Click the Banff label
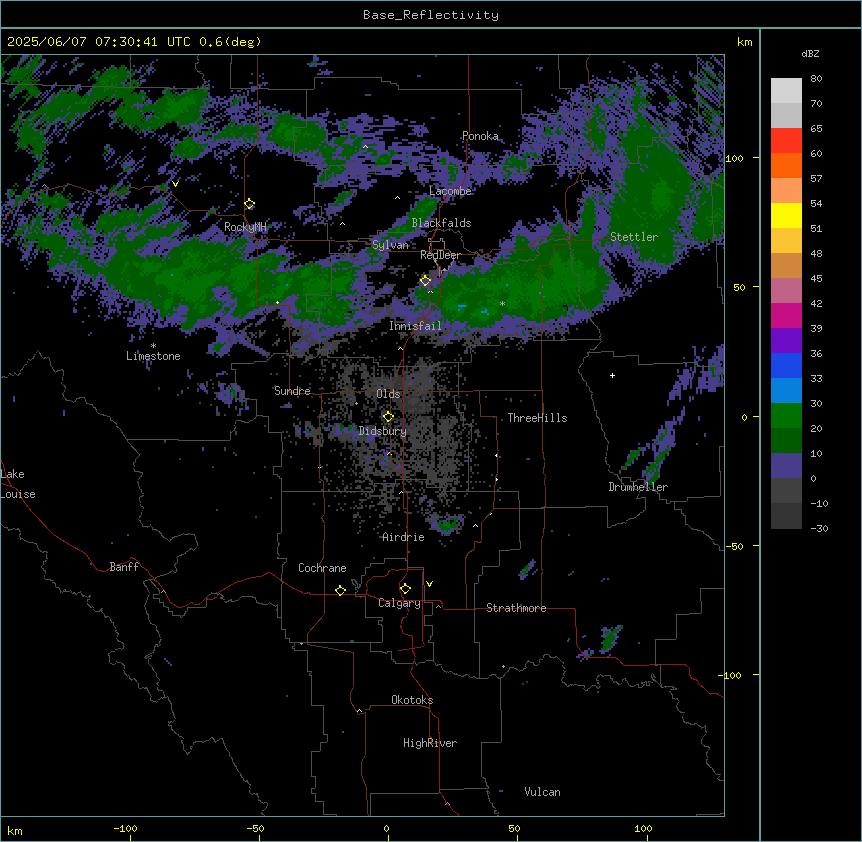 (124, 567)
